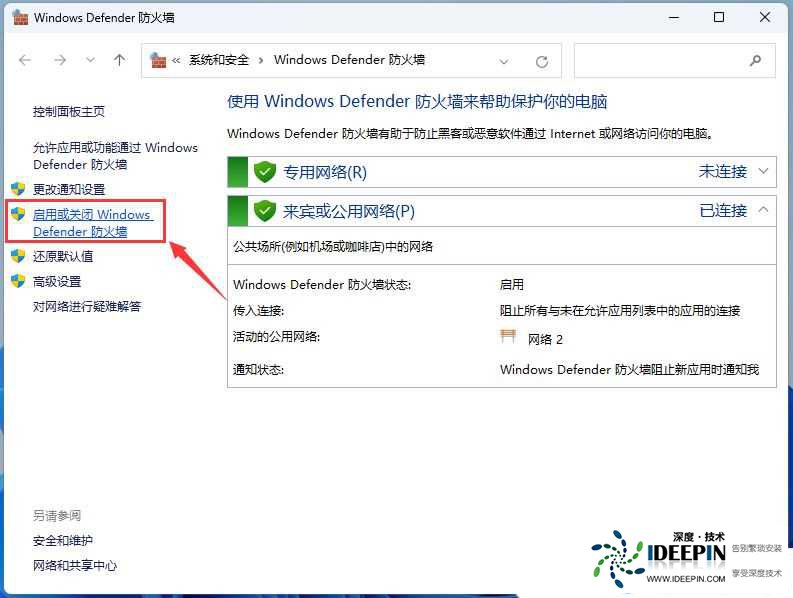
Task: Click 通知状态: label
Action: coord(258,370)
